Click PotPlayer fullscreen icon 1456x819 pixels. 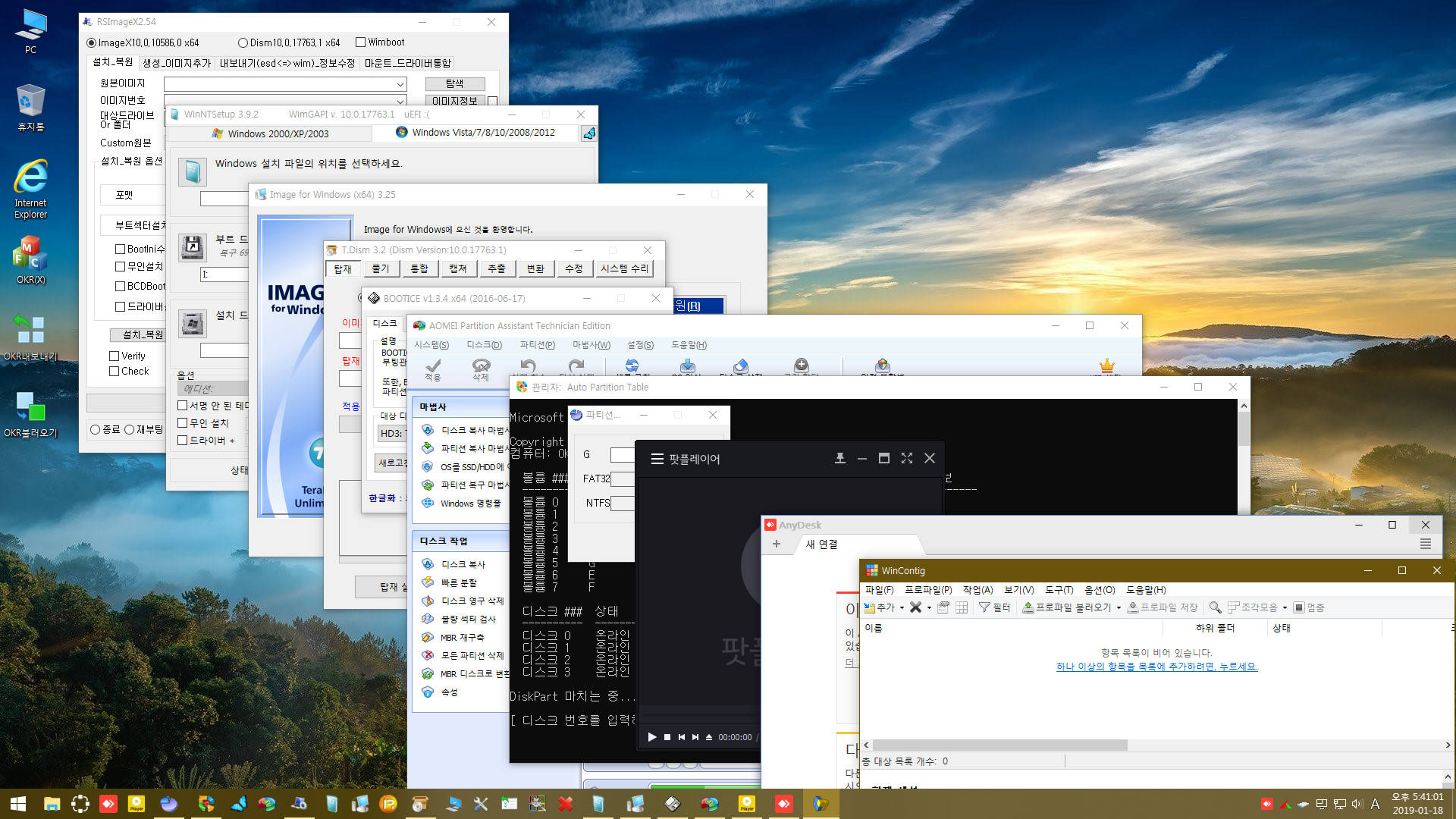click(x=906, y=458)
